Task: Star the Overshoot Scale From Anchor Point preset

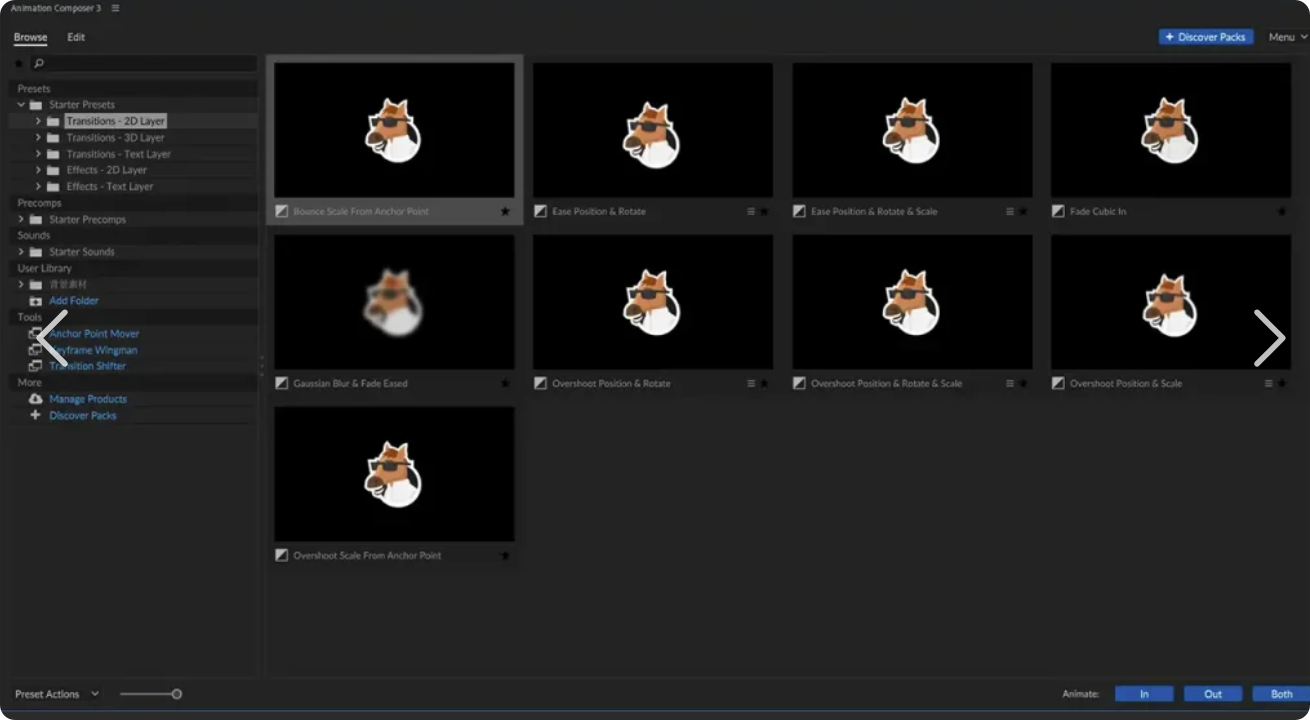Action: [x=505, y=556]
